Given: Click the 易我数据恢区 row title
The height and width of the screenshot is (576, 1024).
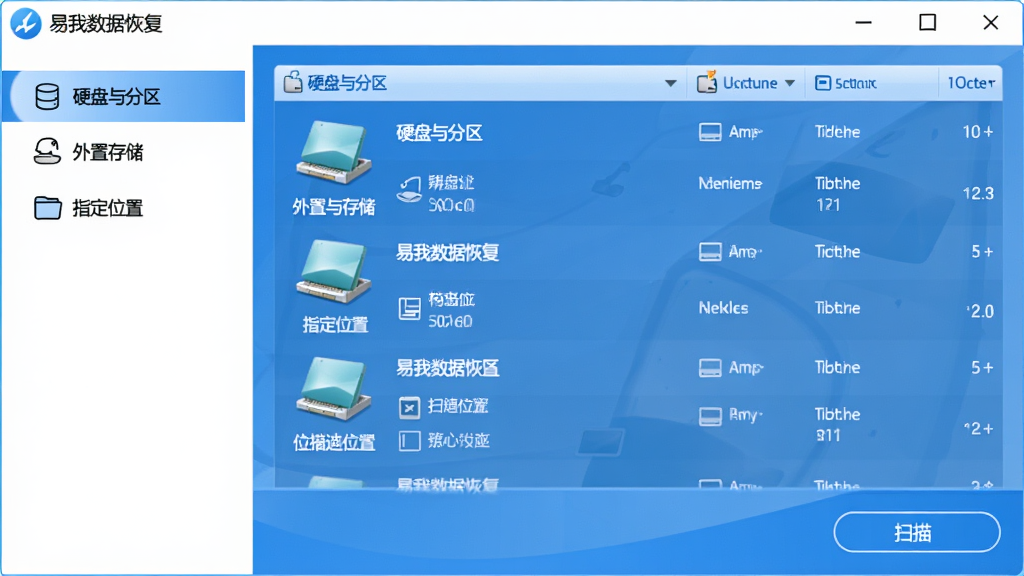Looking at the screenshot, I should click(x=447, y=368).
